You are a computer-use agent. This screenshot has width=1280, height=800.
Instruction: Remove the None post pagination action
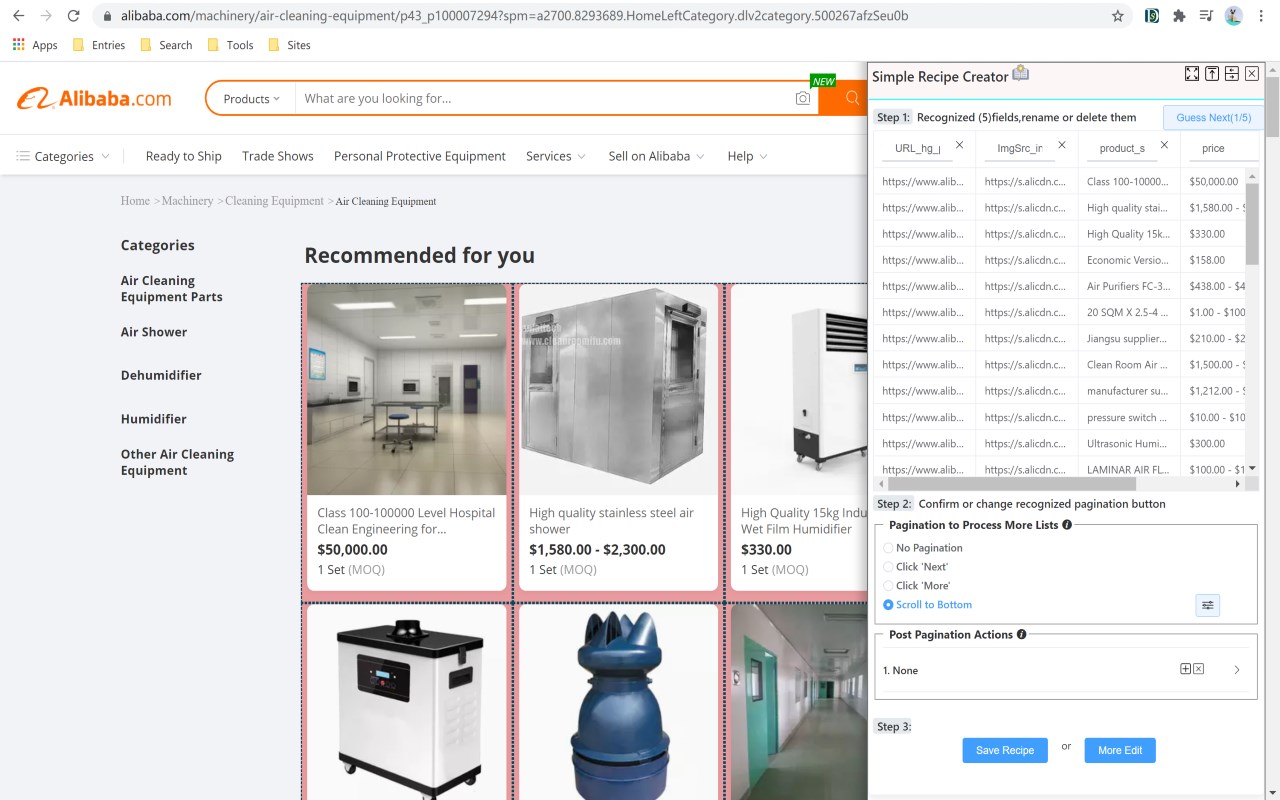(1199, 669)
